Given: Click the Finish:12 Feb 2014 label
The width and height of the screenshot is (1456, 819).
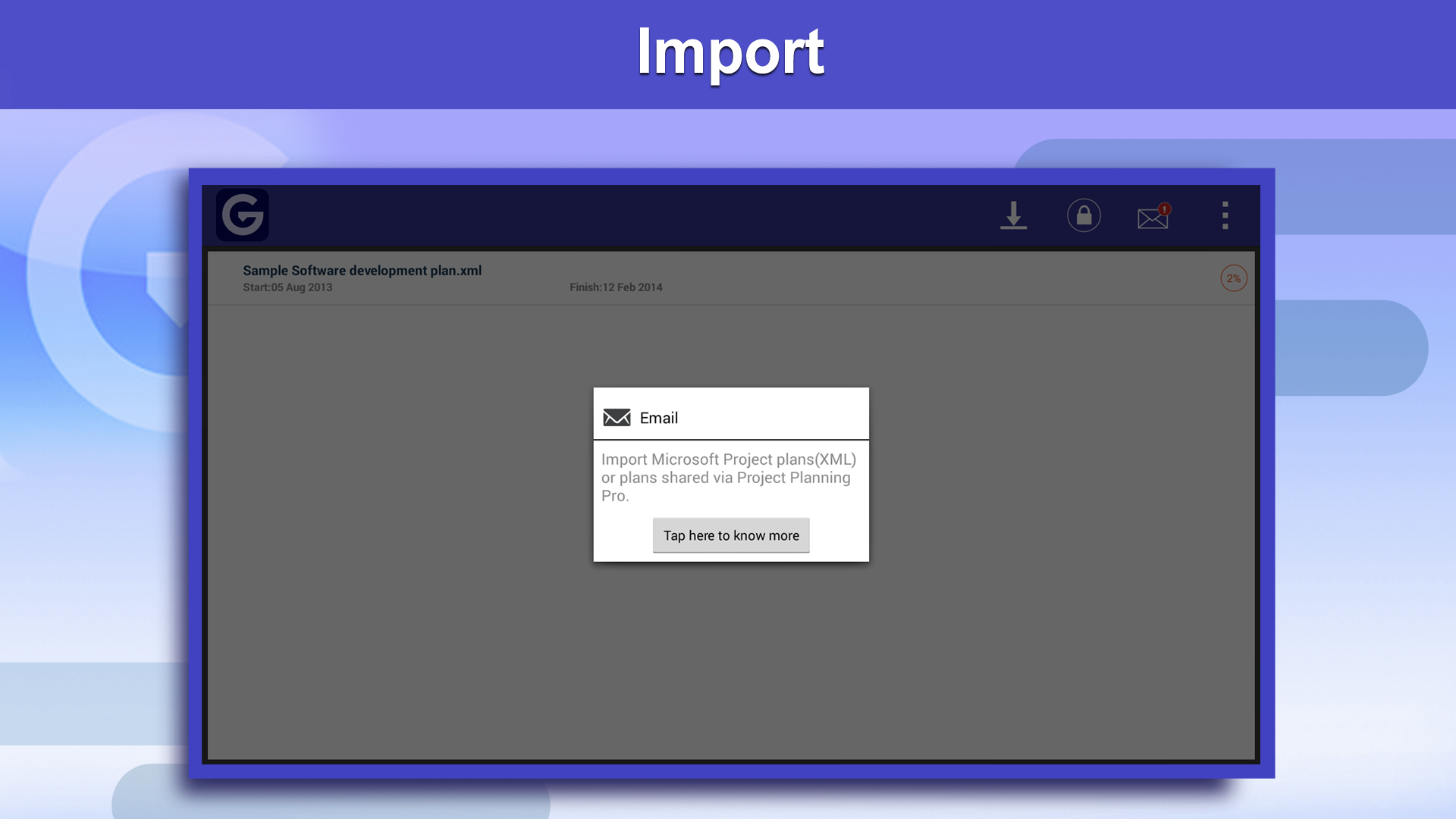Looking at the screenshot, I should 616,287.
